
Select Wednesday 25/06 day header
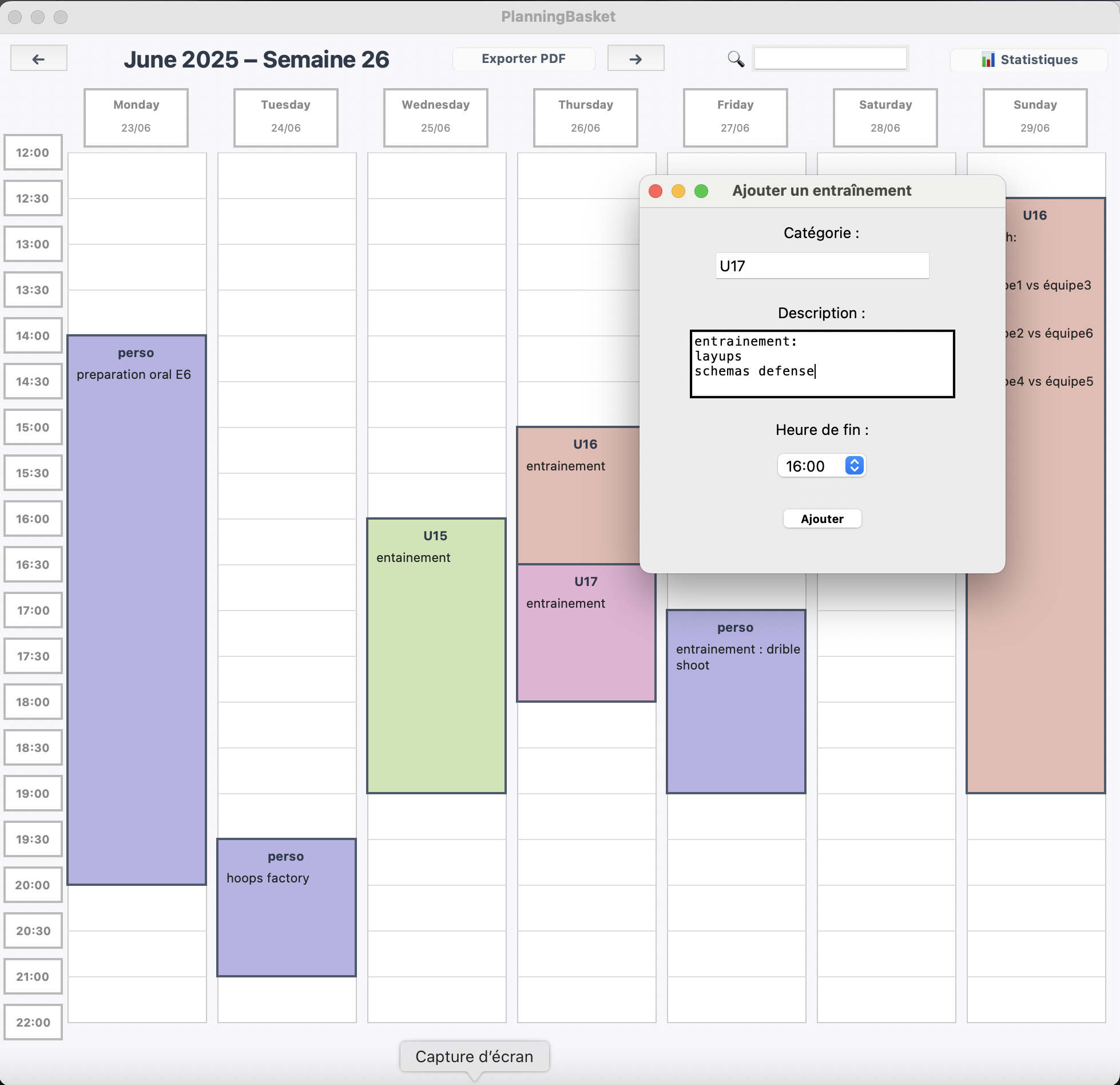[x=436, y=117]
